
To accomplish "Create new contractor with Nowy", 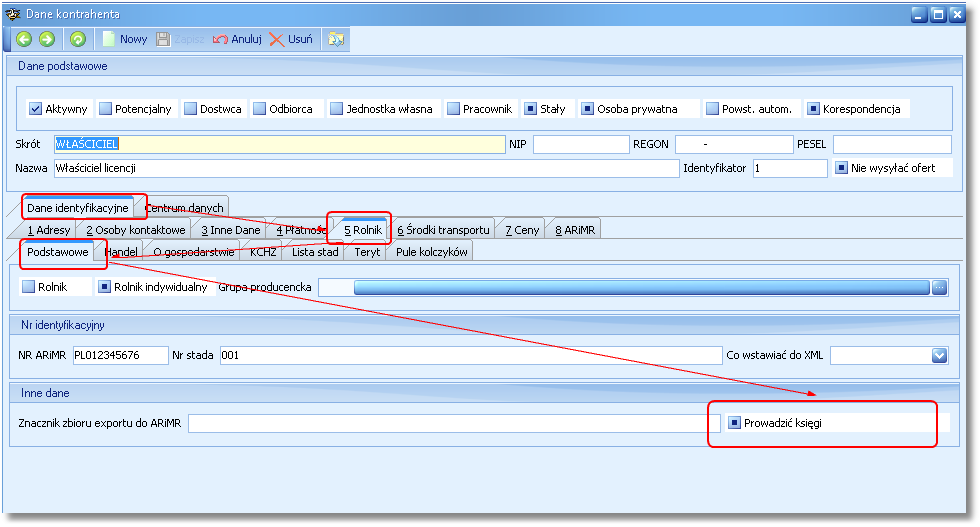I will click(x=125, y=39).
